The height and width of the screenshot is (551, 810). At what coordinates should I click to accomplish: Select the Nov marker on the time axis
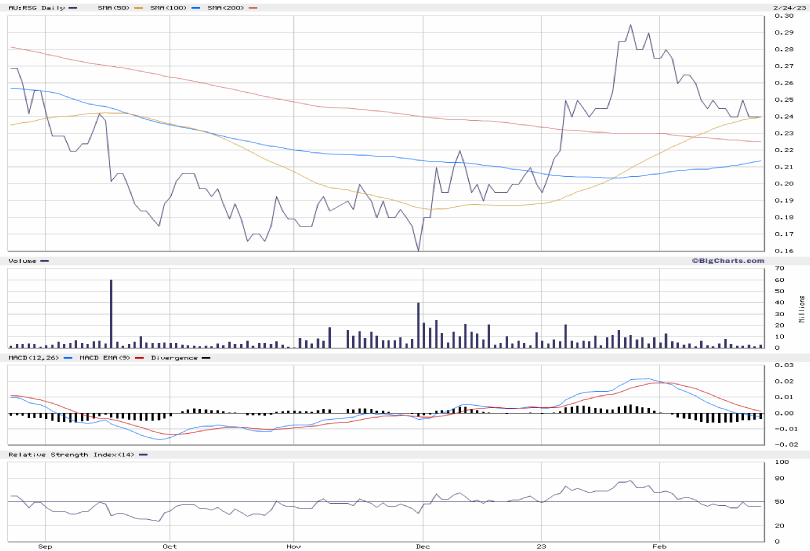[293, 547]
